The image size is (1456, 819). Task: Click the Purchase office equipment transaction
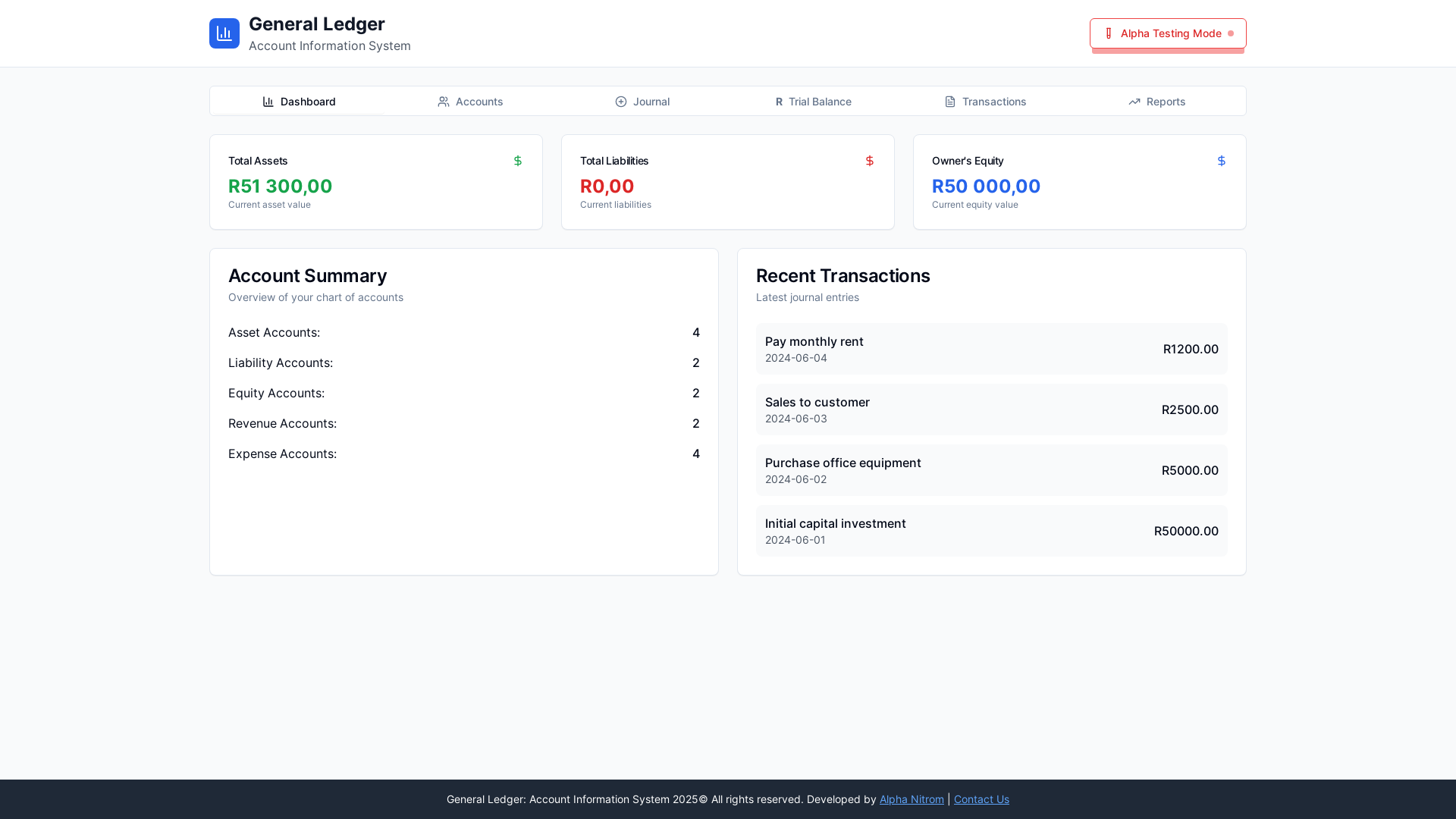point(991,470)
